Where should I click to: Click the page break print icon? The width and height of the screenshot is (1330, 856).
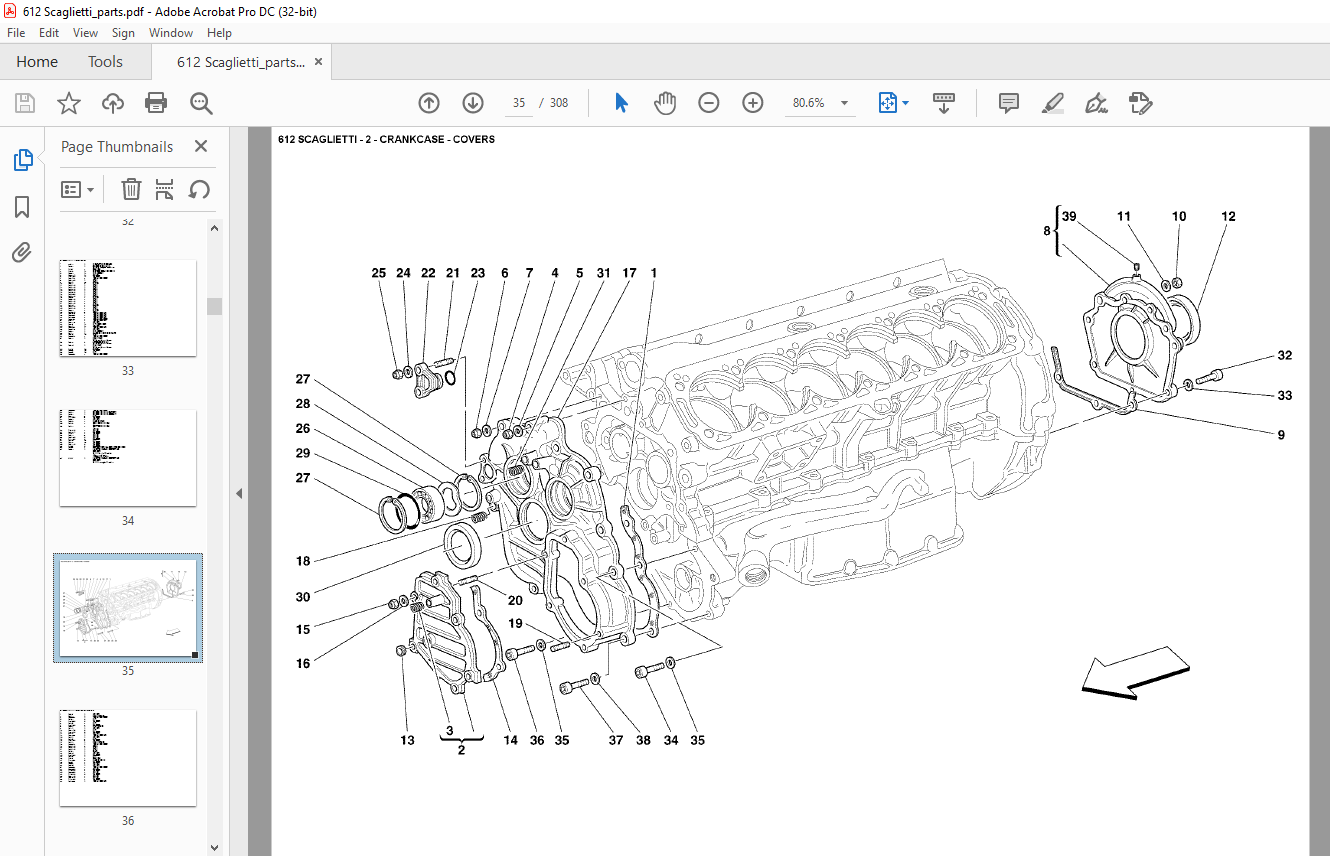[x=165, y=189]
